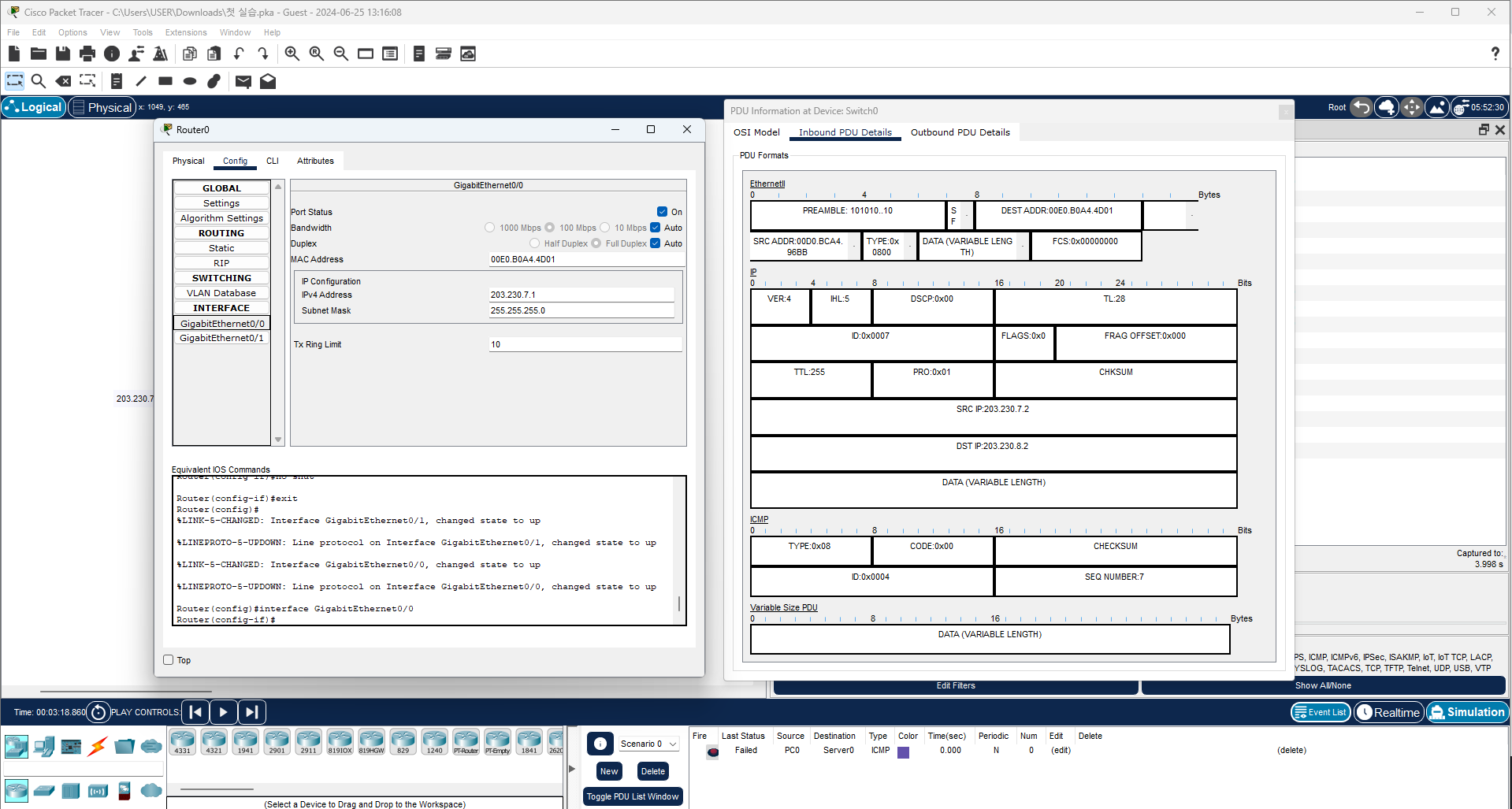Set workspace background image icon
1512x809 pixels.
click(1437, 107)
